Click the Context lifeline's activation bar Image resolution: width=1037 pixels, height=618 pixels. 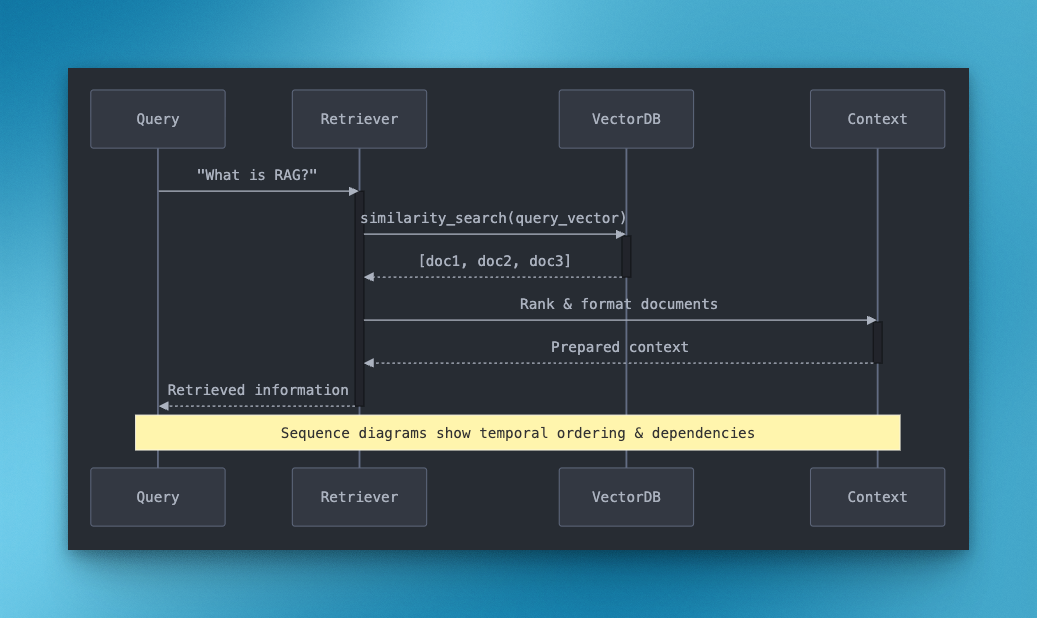[877, 342]
